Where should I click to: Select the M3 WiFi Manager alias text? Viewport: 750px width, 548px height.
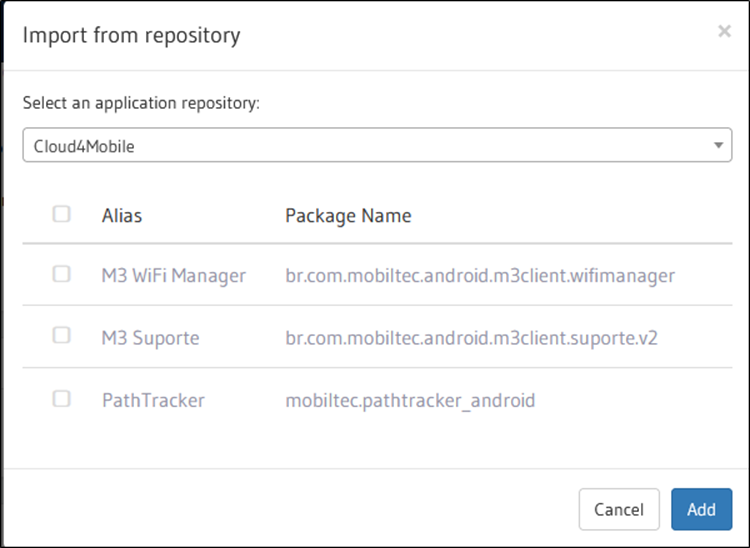point(174,275)
